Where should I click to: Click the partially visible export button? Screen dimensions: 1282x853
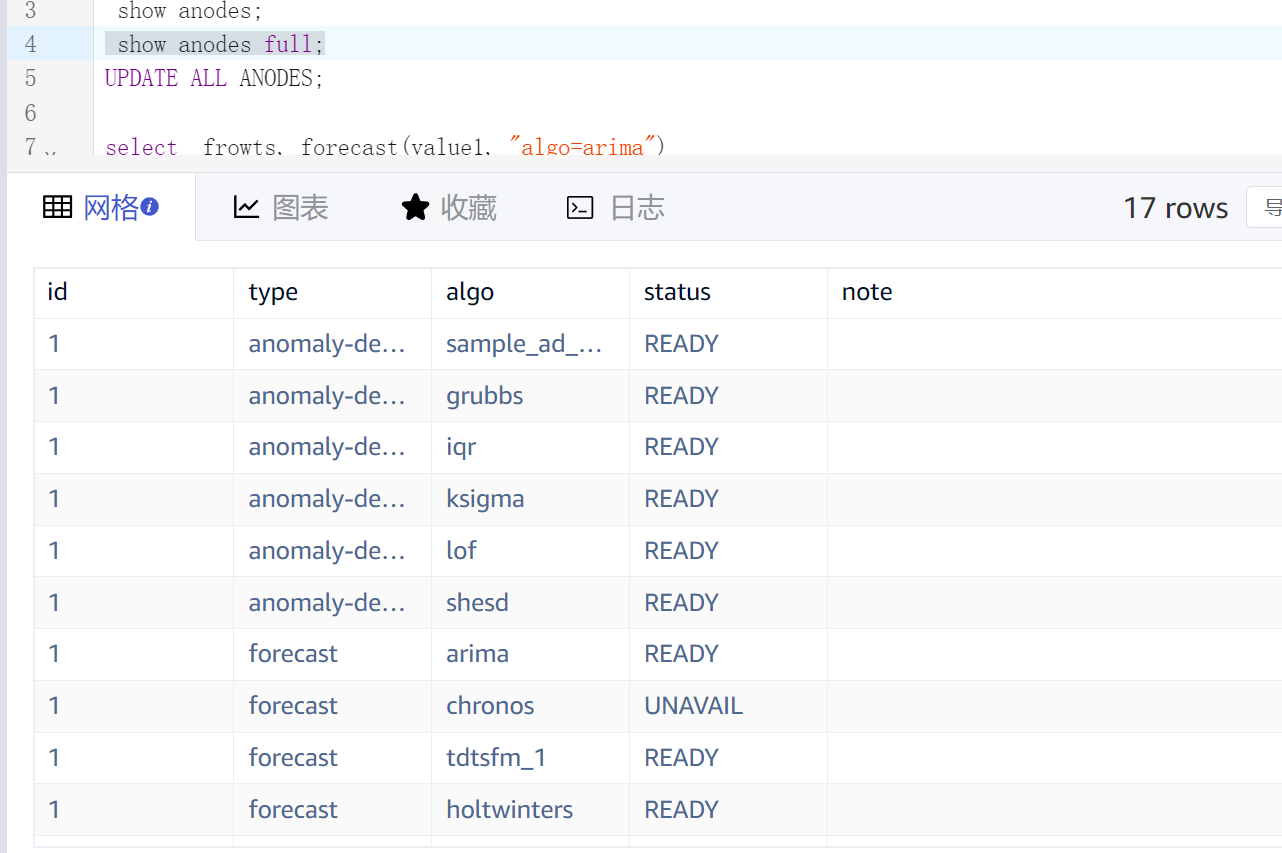pos(1266,207)
